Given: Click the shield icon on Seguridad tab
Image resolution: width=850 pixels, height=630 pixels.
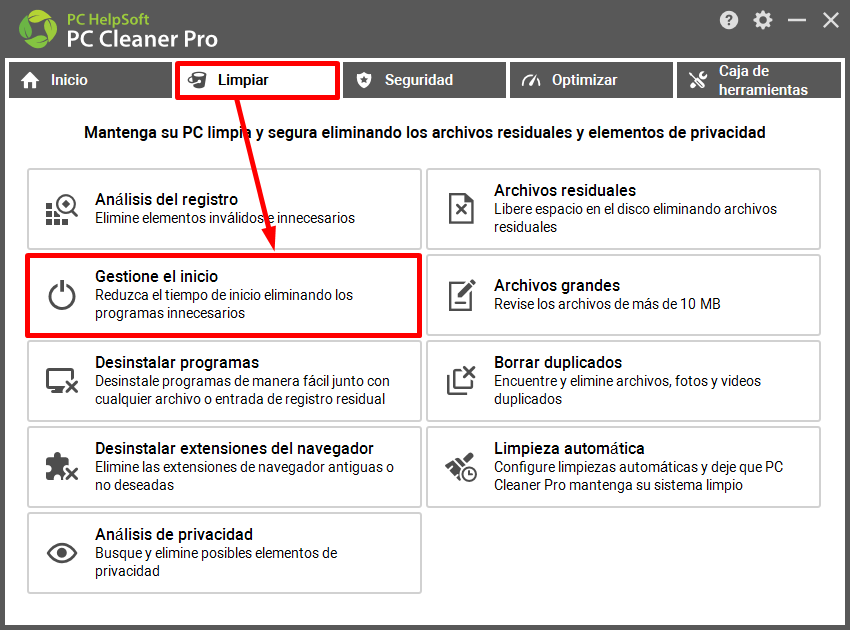Looking at the screenshot, I should (364, 80).
